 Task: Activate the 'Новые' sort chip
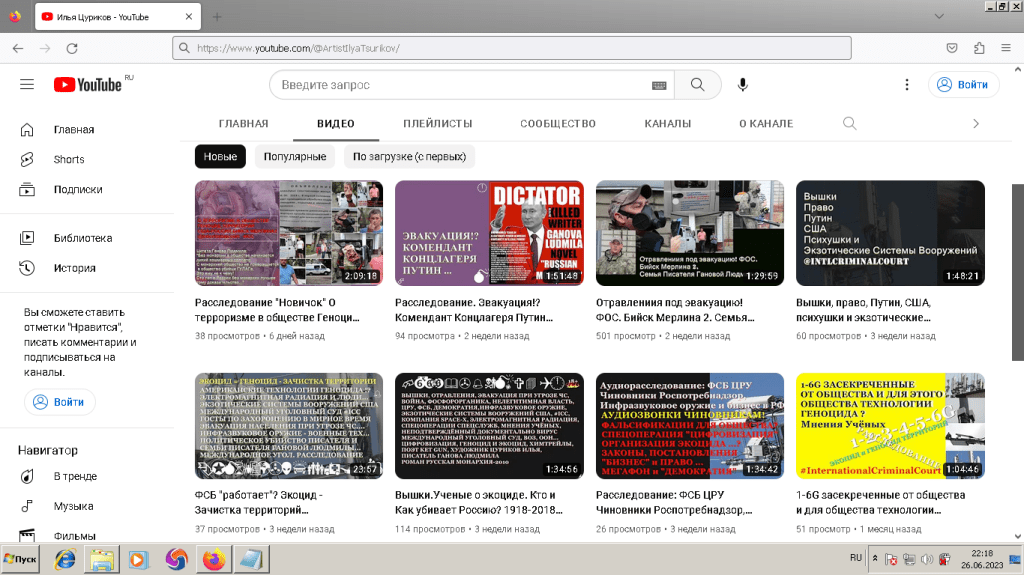pos(220,157)
